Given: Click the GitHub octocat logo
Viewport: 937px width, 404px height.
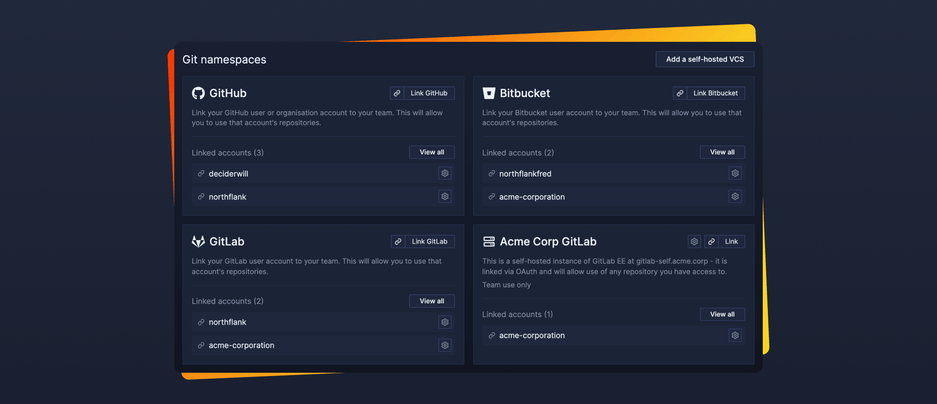Looking at the screenshot, I should 198,93.
